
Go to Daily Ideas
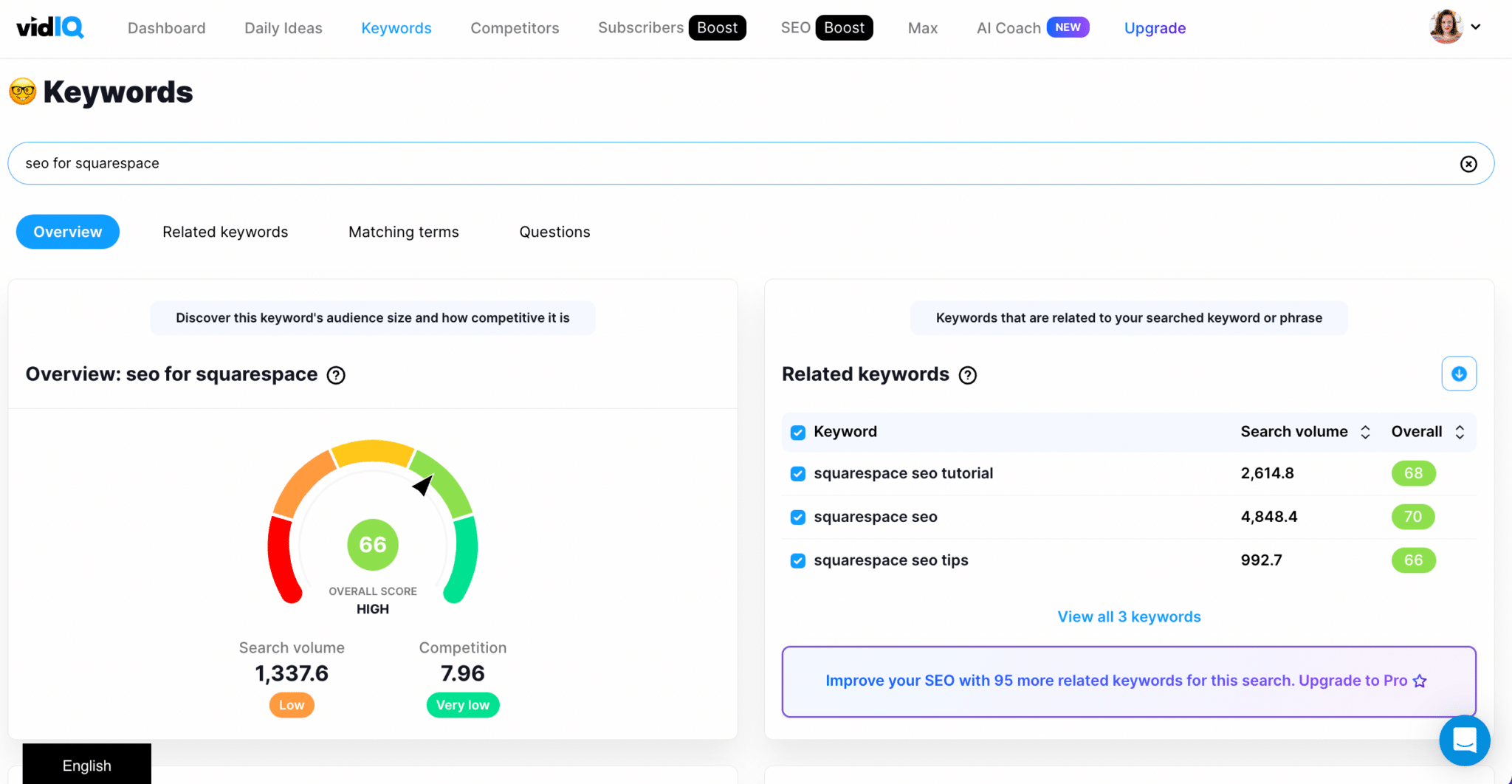pyautogui.click(x=283, y=28)
